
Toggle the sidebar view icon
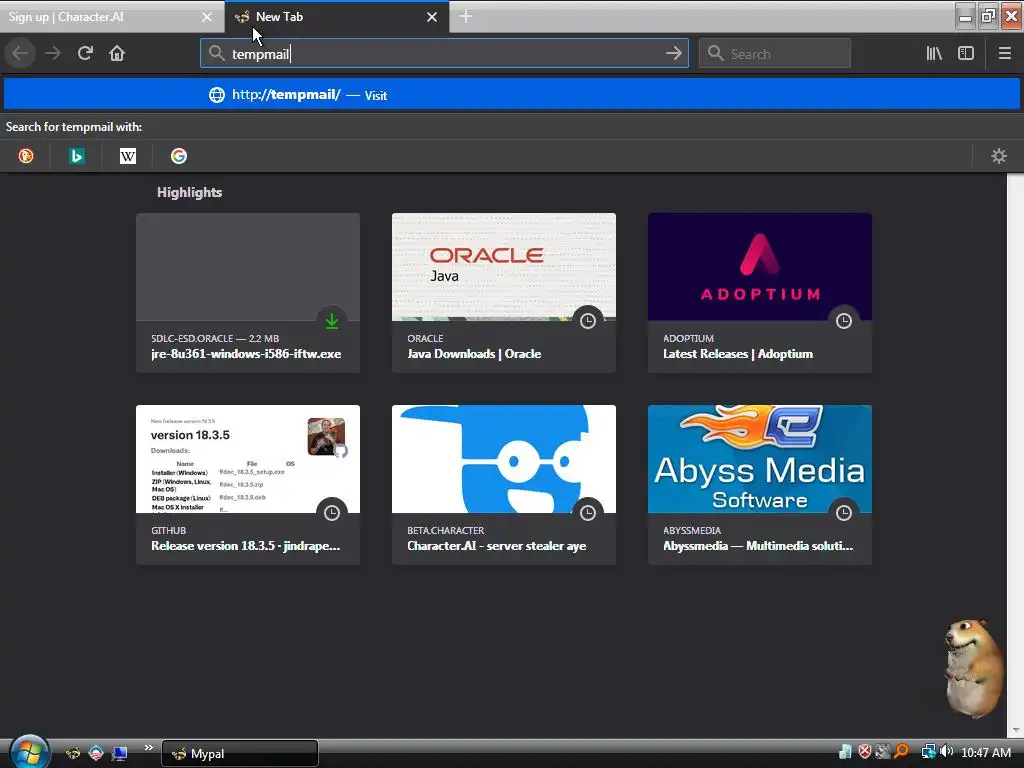[966, 53]
